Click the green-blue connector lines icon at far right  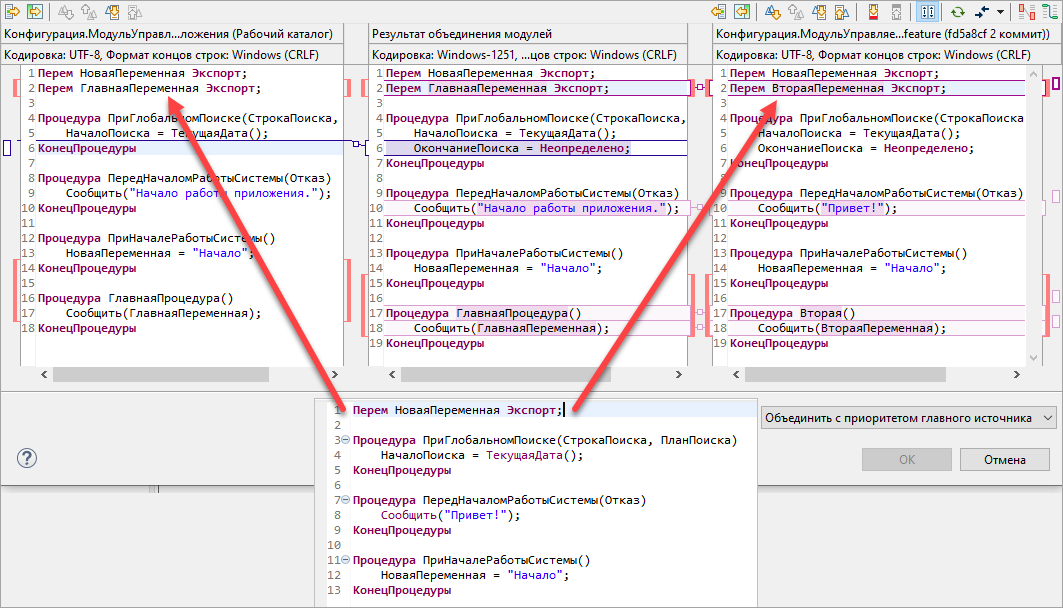point(1051,12)
